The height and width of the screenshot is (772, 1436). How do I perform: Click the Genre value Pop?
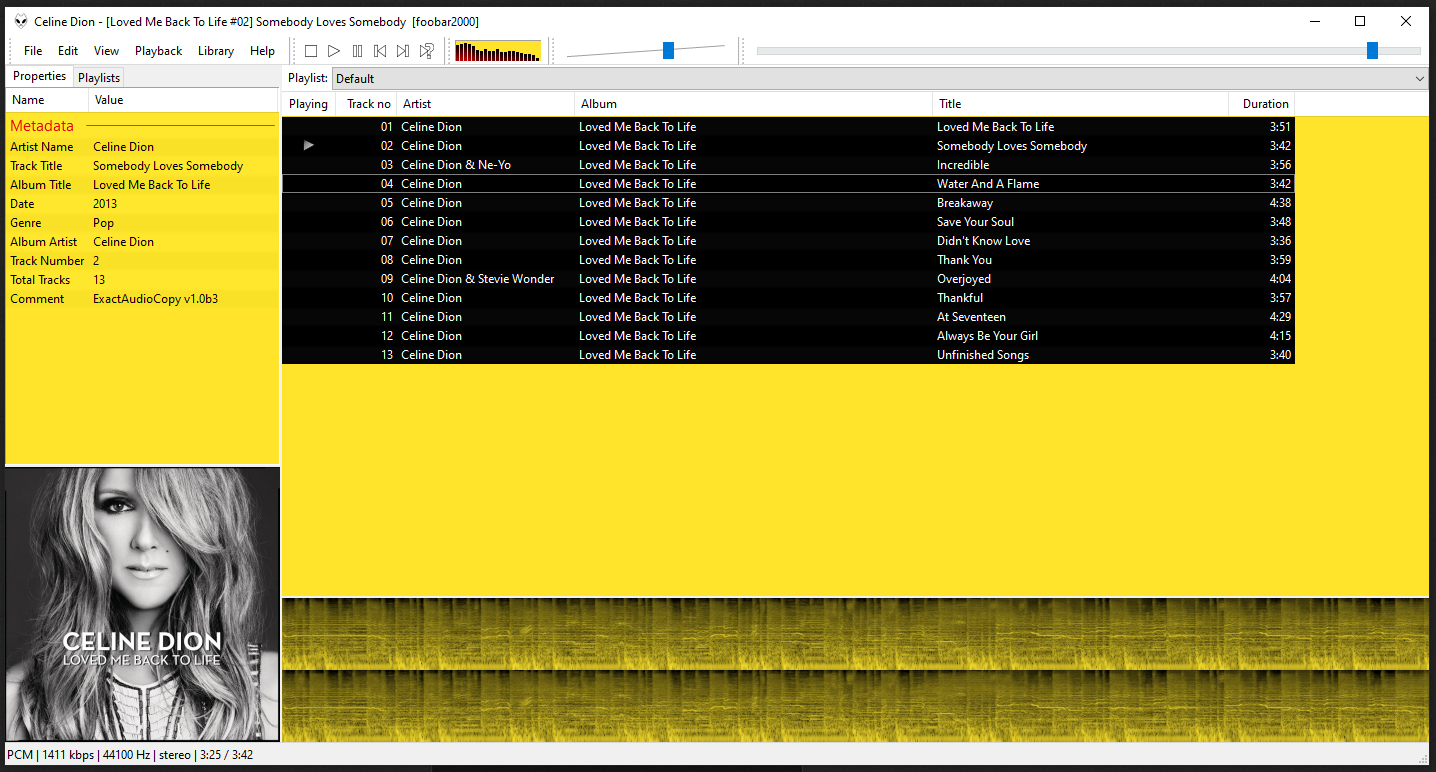104,223
